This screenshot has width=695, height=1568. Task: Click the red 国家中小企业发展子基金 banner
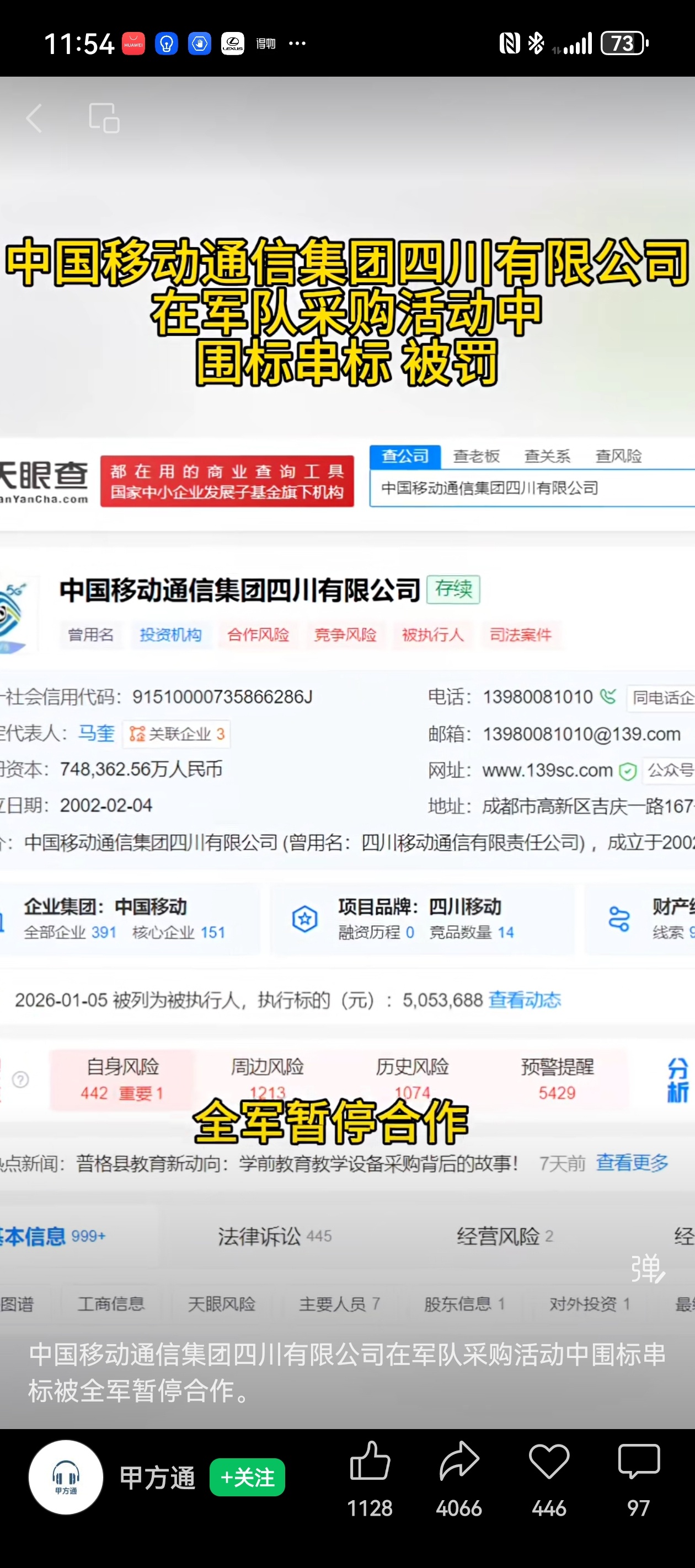pos(227,481)
